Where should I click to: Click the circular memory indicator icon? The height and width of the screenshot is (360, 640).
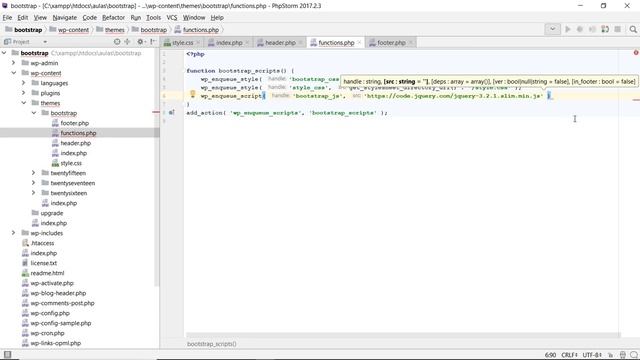tap(633, 355)
